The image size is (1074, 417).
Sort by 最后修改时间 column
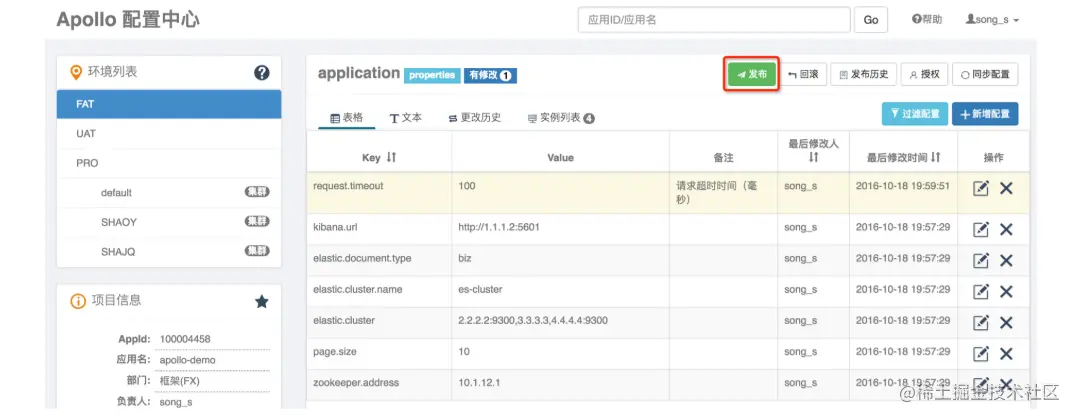(936, 157)
